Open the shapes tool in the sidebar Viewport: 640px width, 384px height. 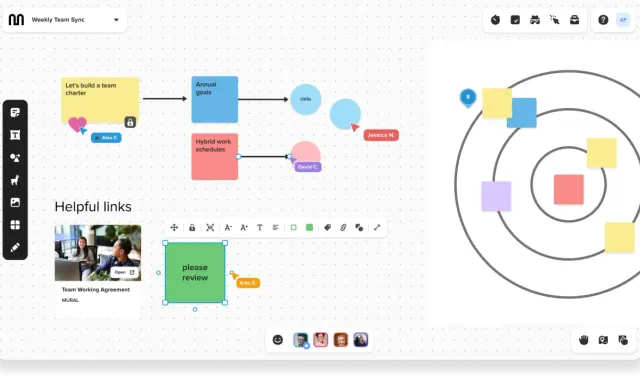(15, 158)
